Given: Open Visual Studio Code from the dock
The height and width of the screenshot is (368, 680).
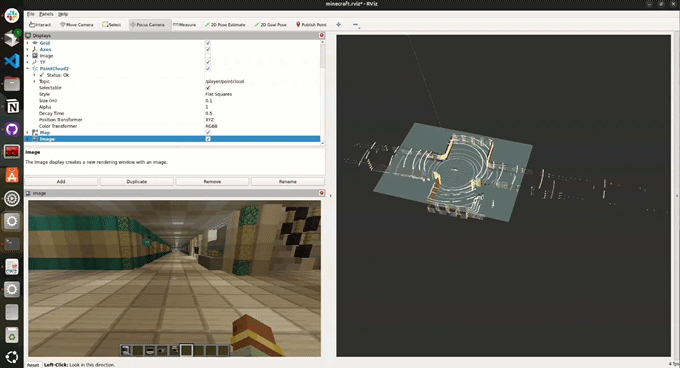Looking at the screenshot, I should coord(12,61).
